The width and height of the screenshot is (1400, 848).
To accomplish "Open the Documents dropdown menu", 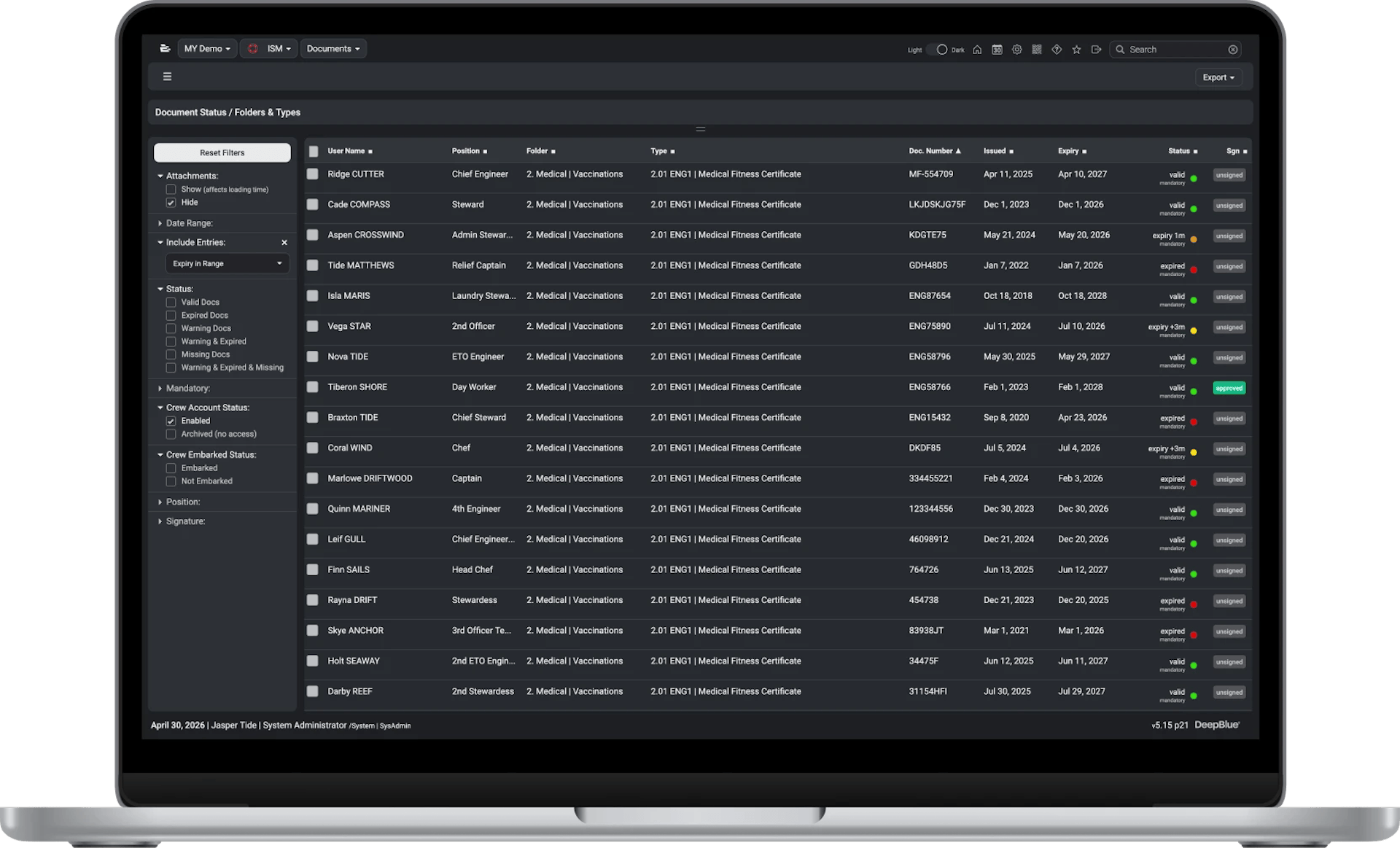I will [x=333, y=49].
